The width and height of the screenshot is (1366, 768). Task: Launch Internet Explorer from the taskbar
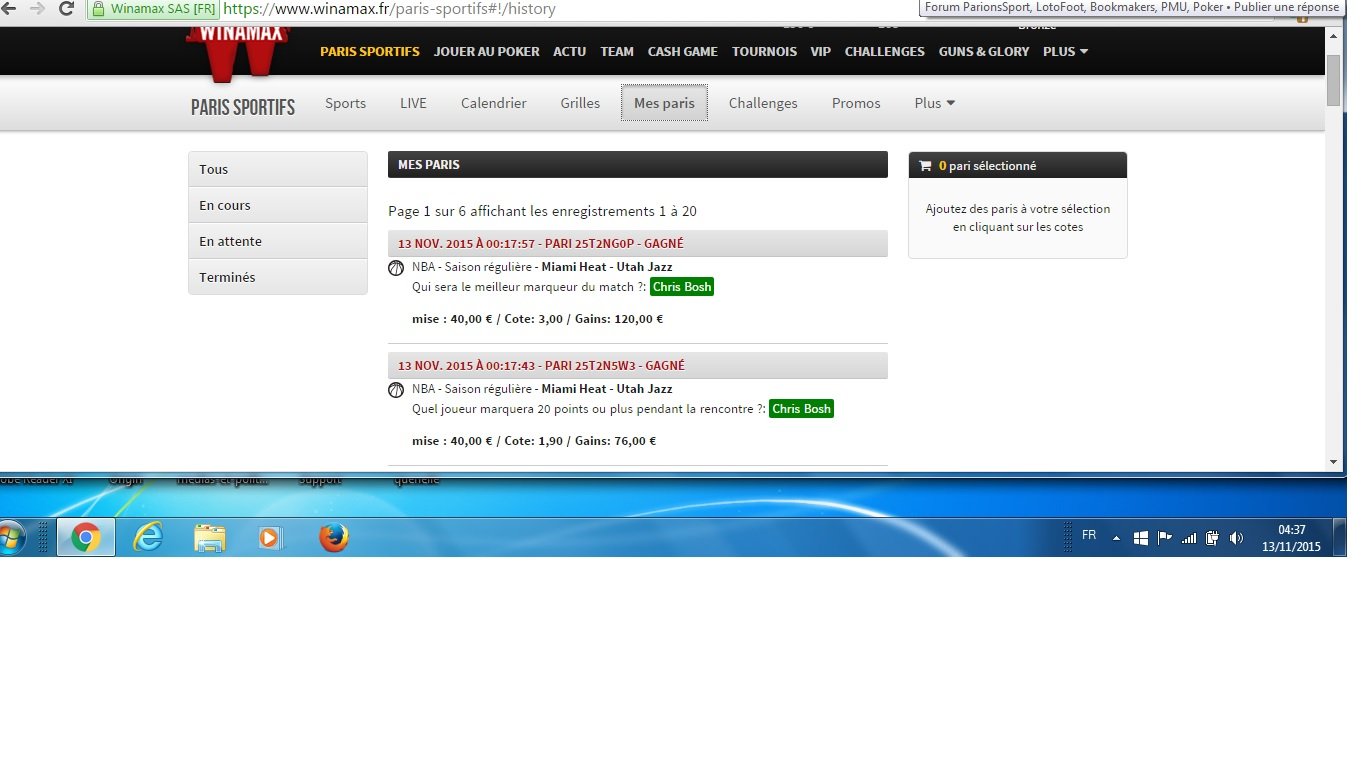(148, 538)
